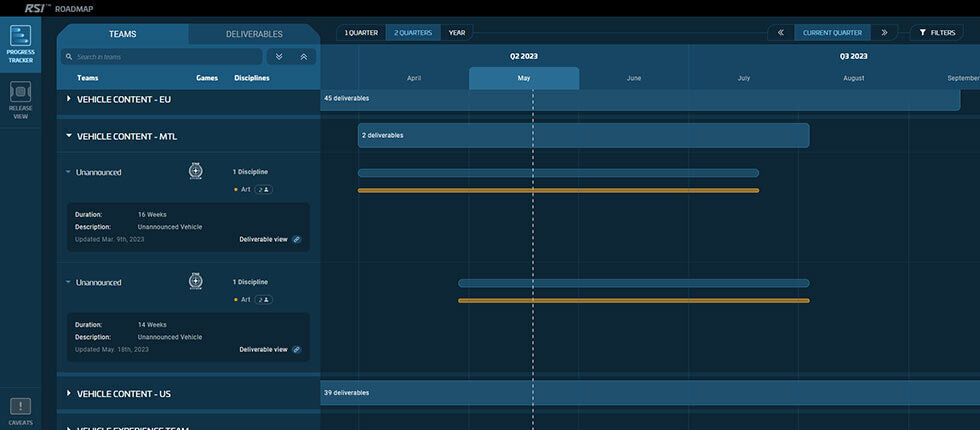Select the June month header
The width and height of the screenshot is (980, 430).
(x=634, y=78)
